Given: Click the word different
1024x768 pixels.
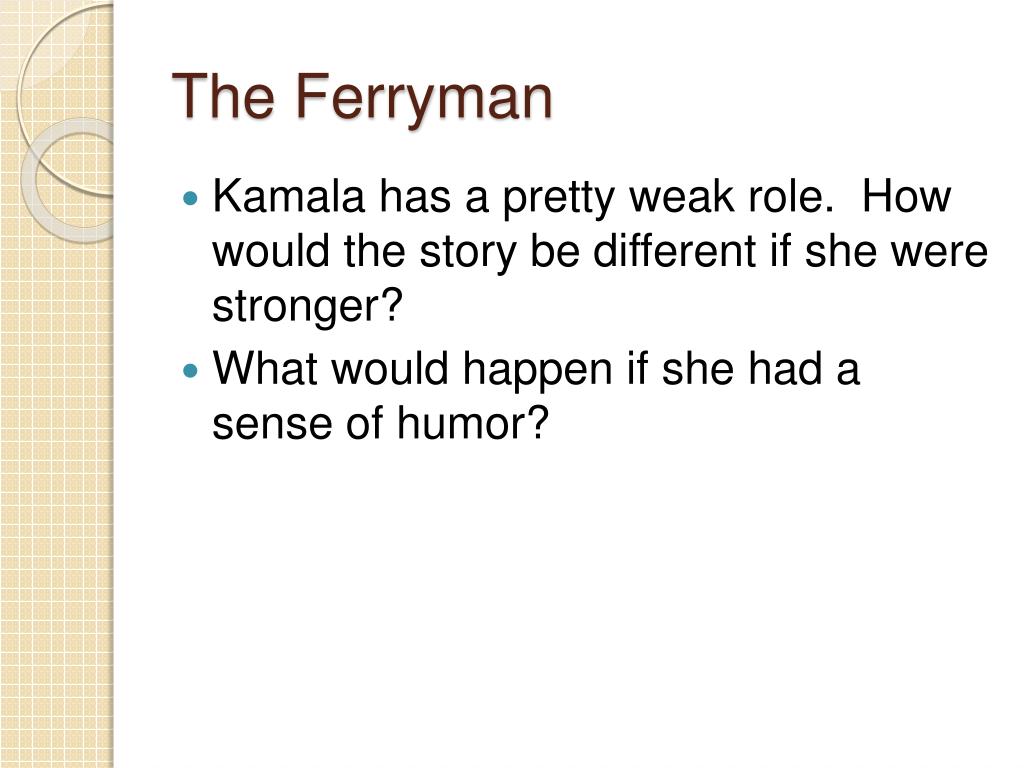Looking at the screenshot, I should (673, 251).
